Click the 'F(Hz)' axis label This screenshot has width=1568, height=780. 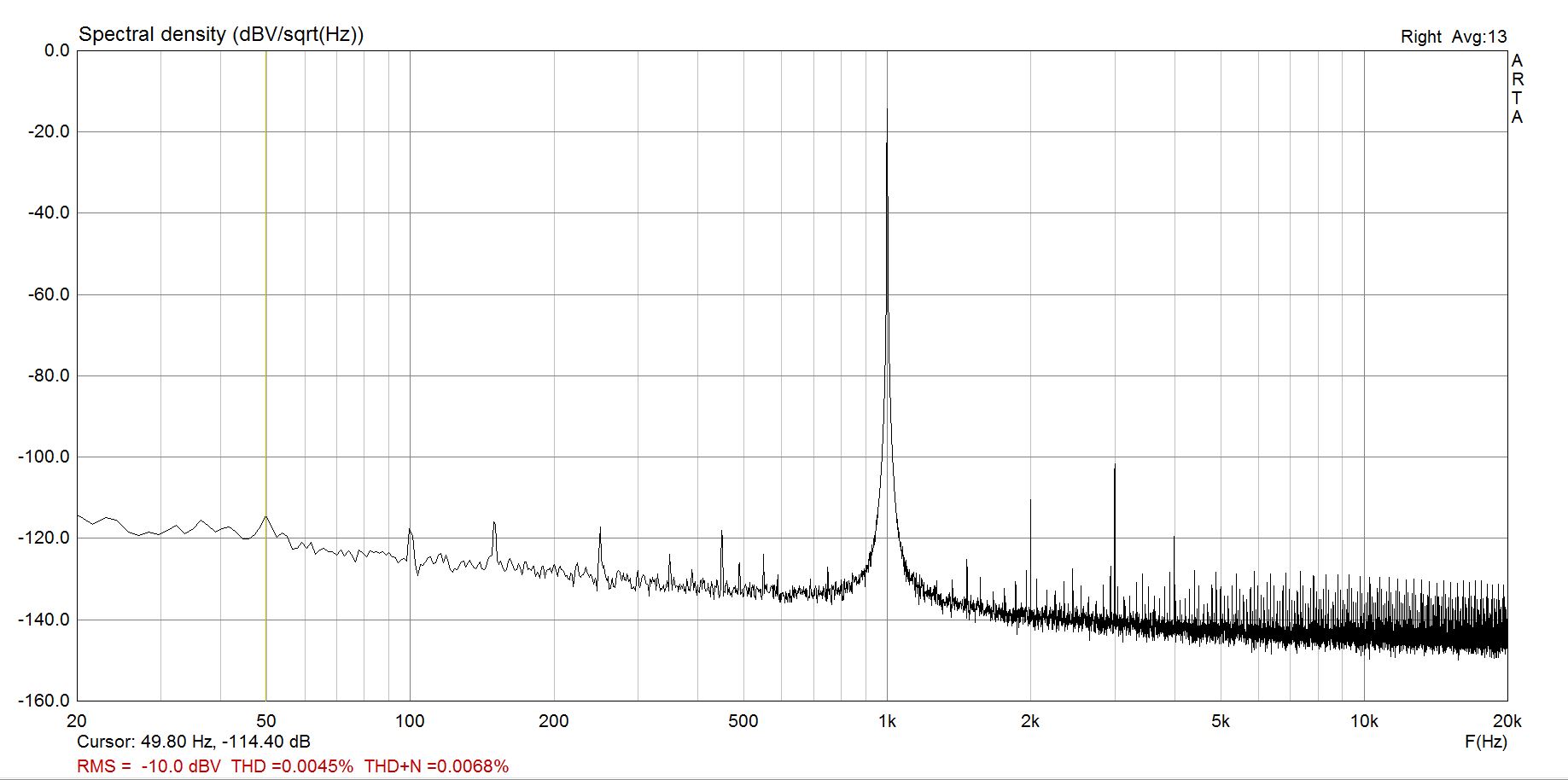1485,742
